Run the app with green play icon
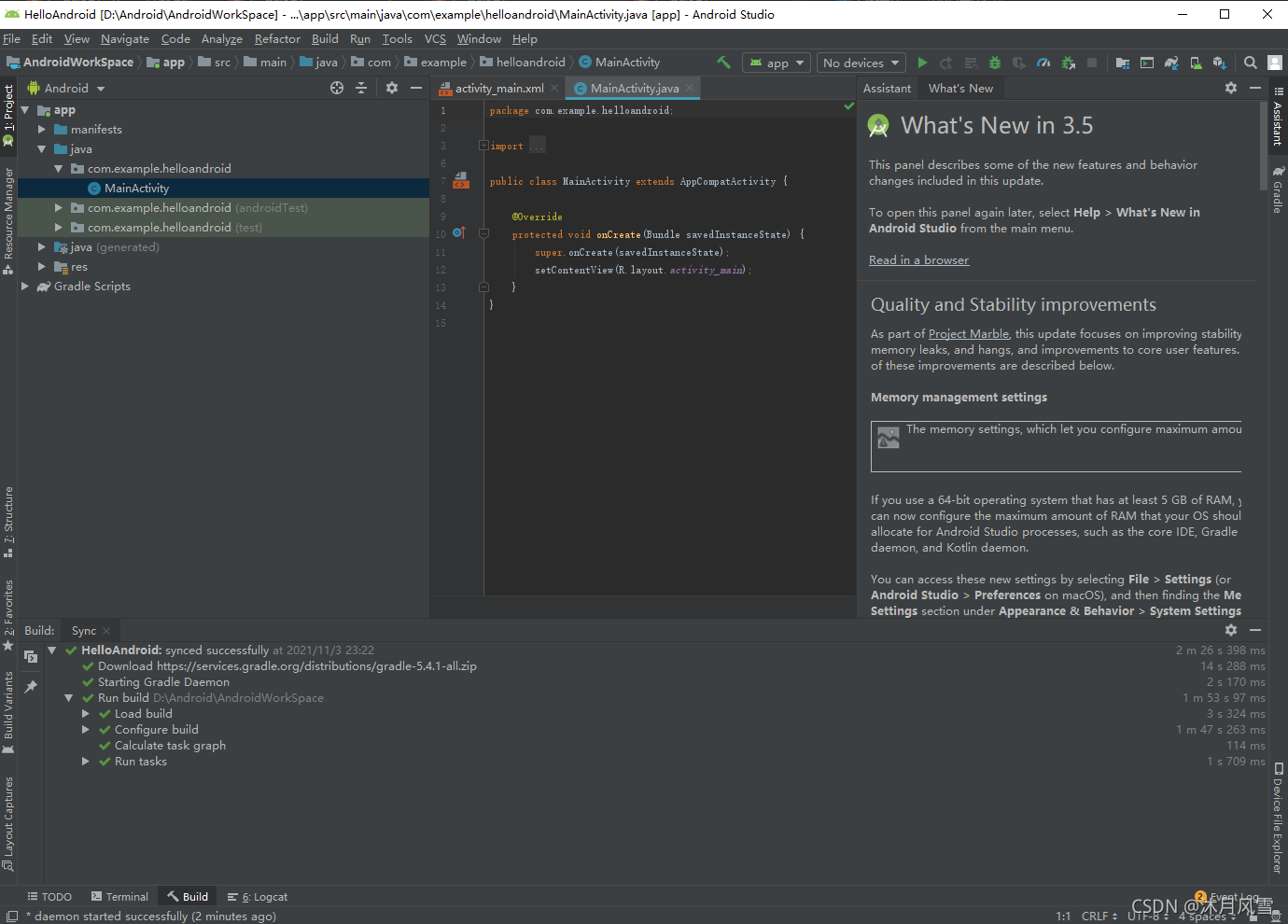 (922, 63)
